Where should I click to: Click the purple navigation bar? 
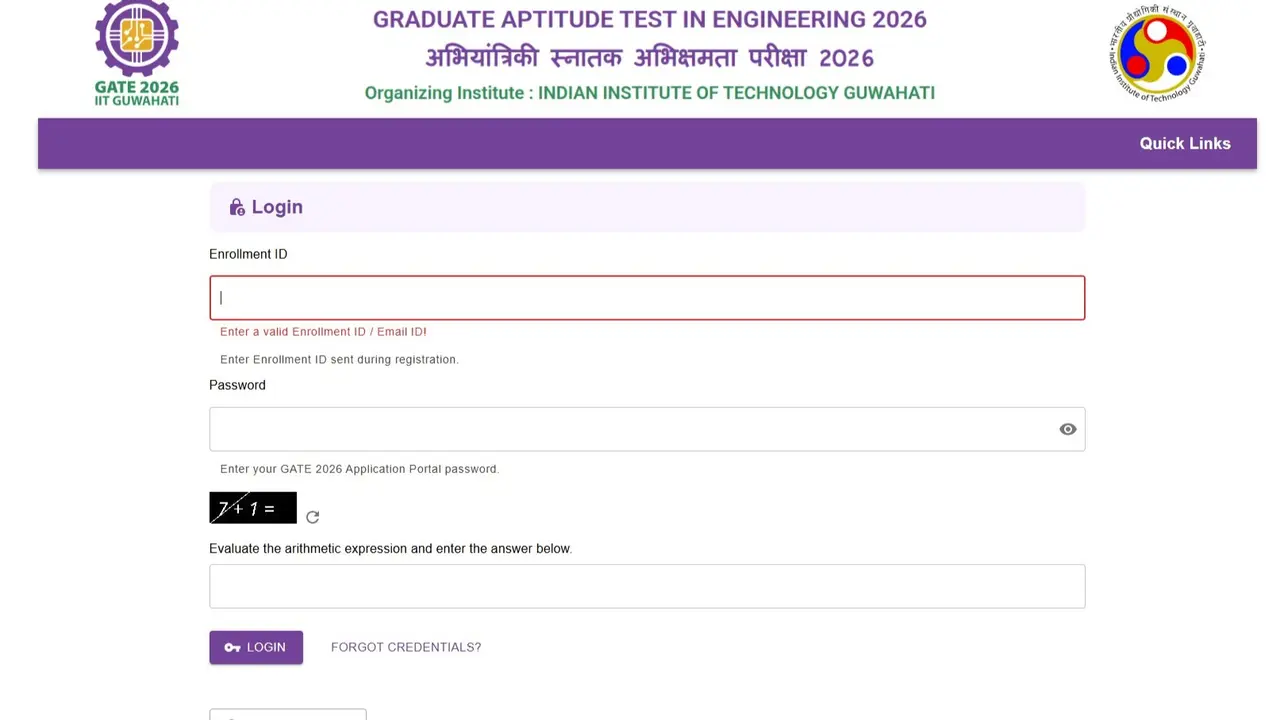click(x=600, y=143)
